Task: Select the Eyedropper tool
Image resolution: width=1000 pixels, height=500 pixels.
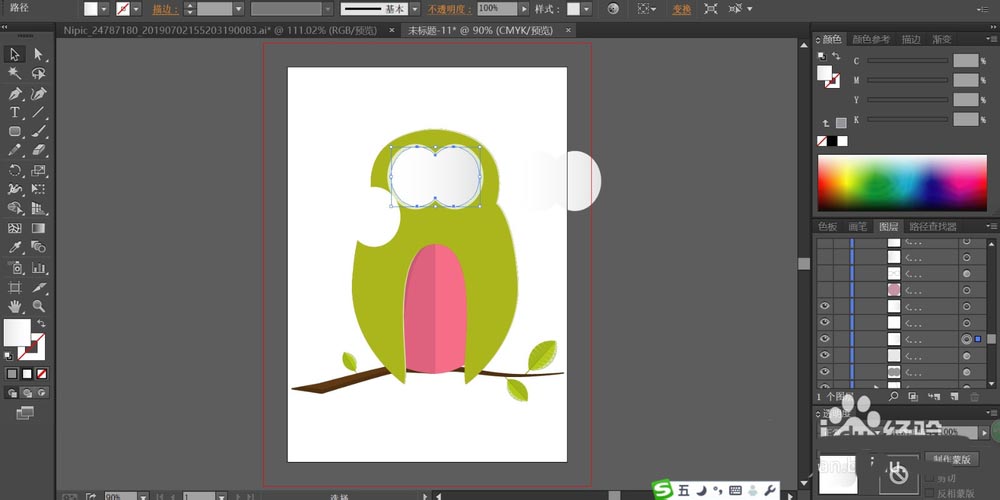Action: (15, 247)
